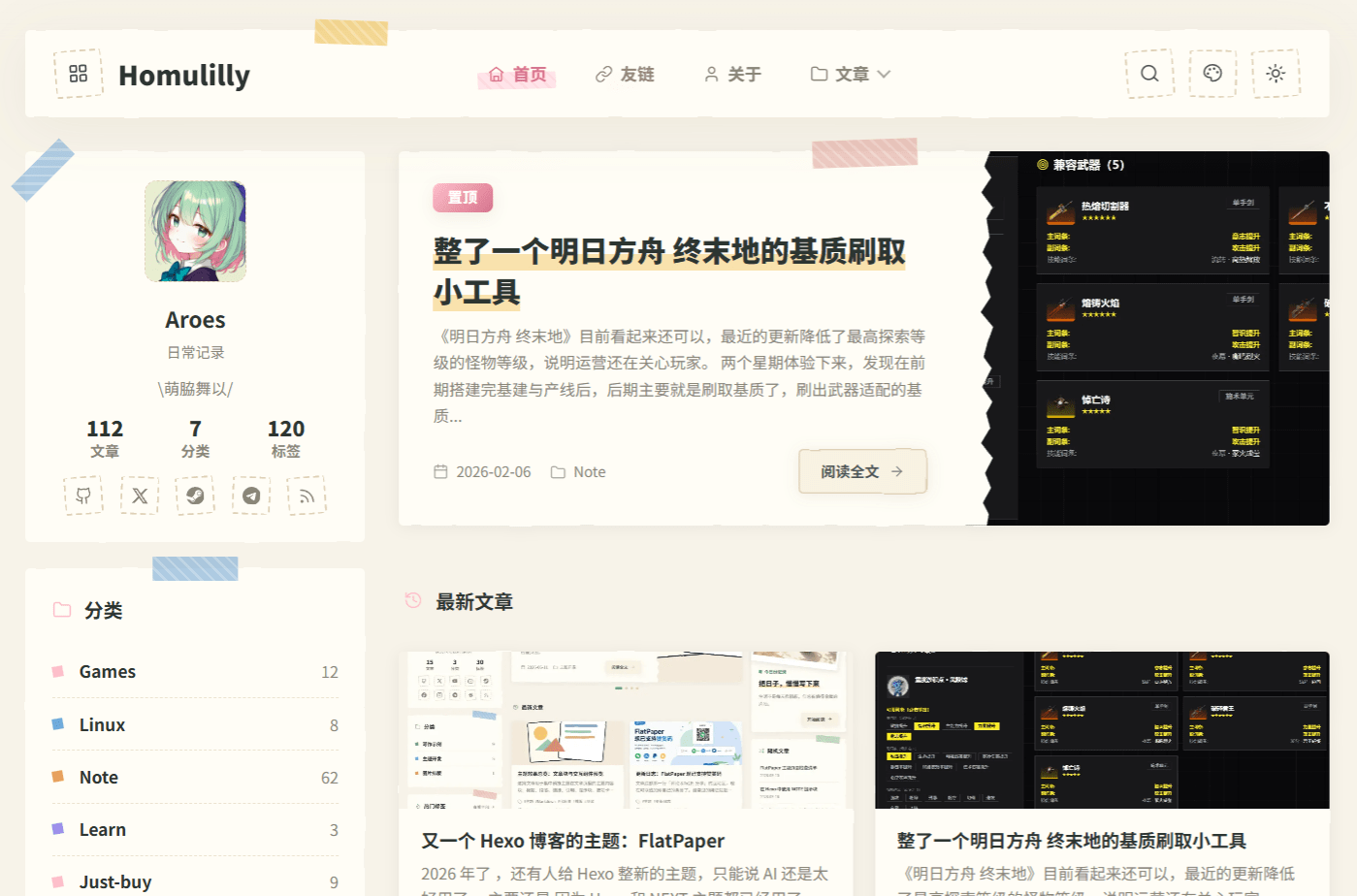This screenshot has height=896, width=1357.
Task: Open the 整了一个明日方舟 终末地的基质刷取小工具 card title
Action: [x=1072, y=841]
